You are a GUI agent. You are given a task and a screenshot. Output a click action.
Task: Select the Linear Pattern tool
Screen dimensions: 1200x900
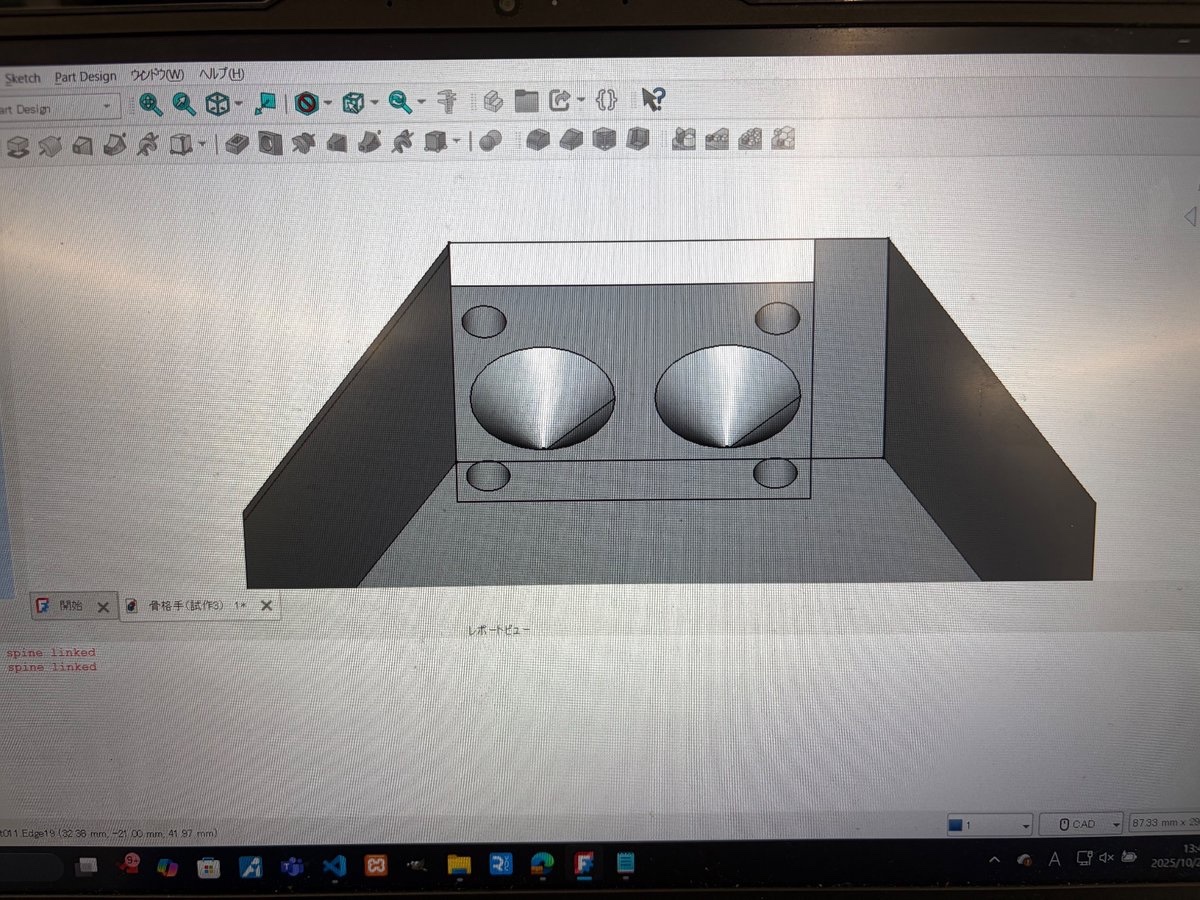[x=717, y=139]
